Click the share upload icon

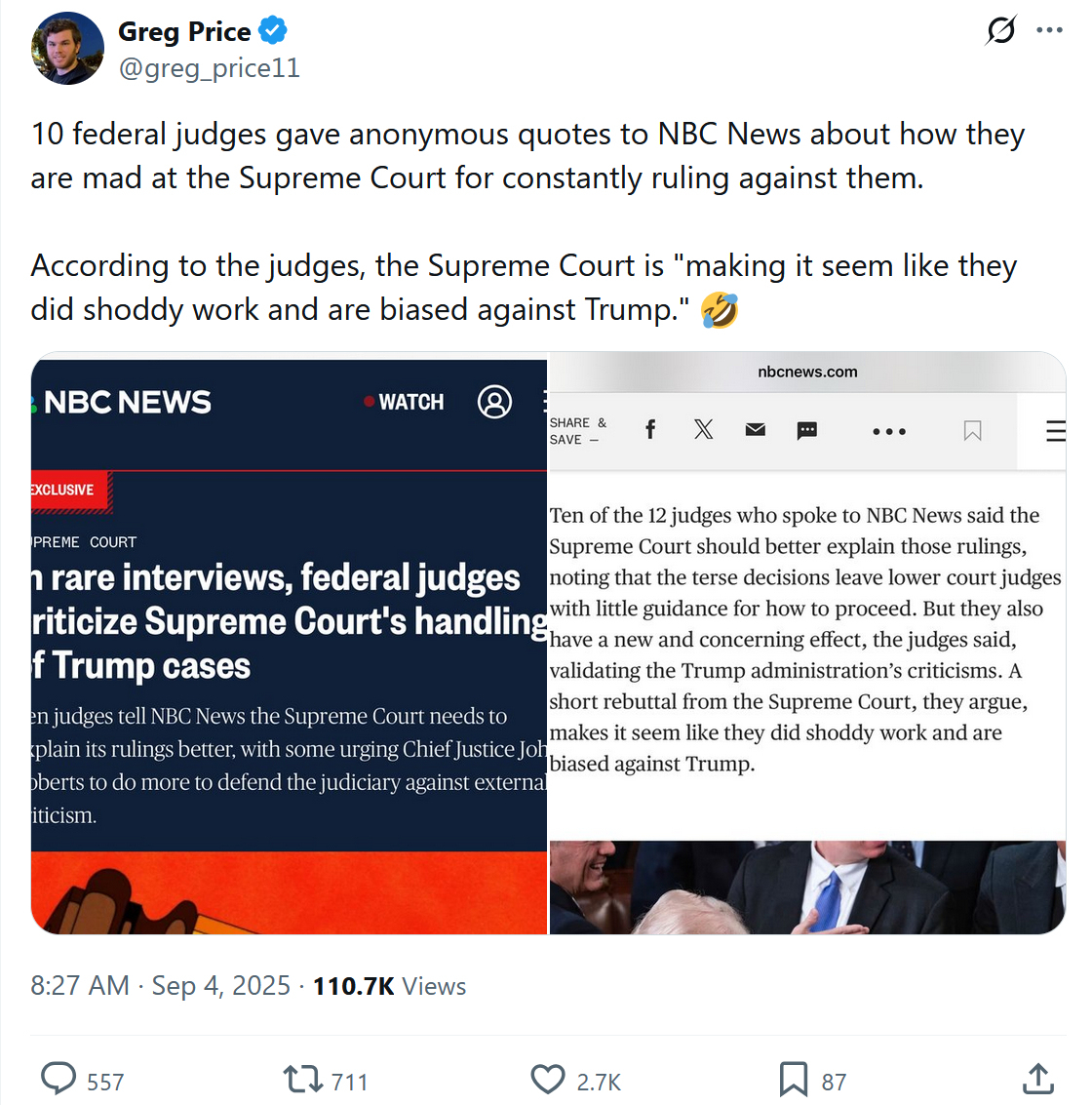(x=1037, y=1080)
